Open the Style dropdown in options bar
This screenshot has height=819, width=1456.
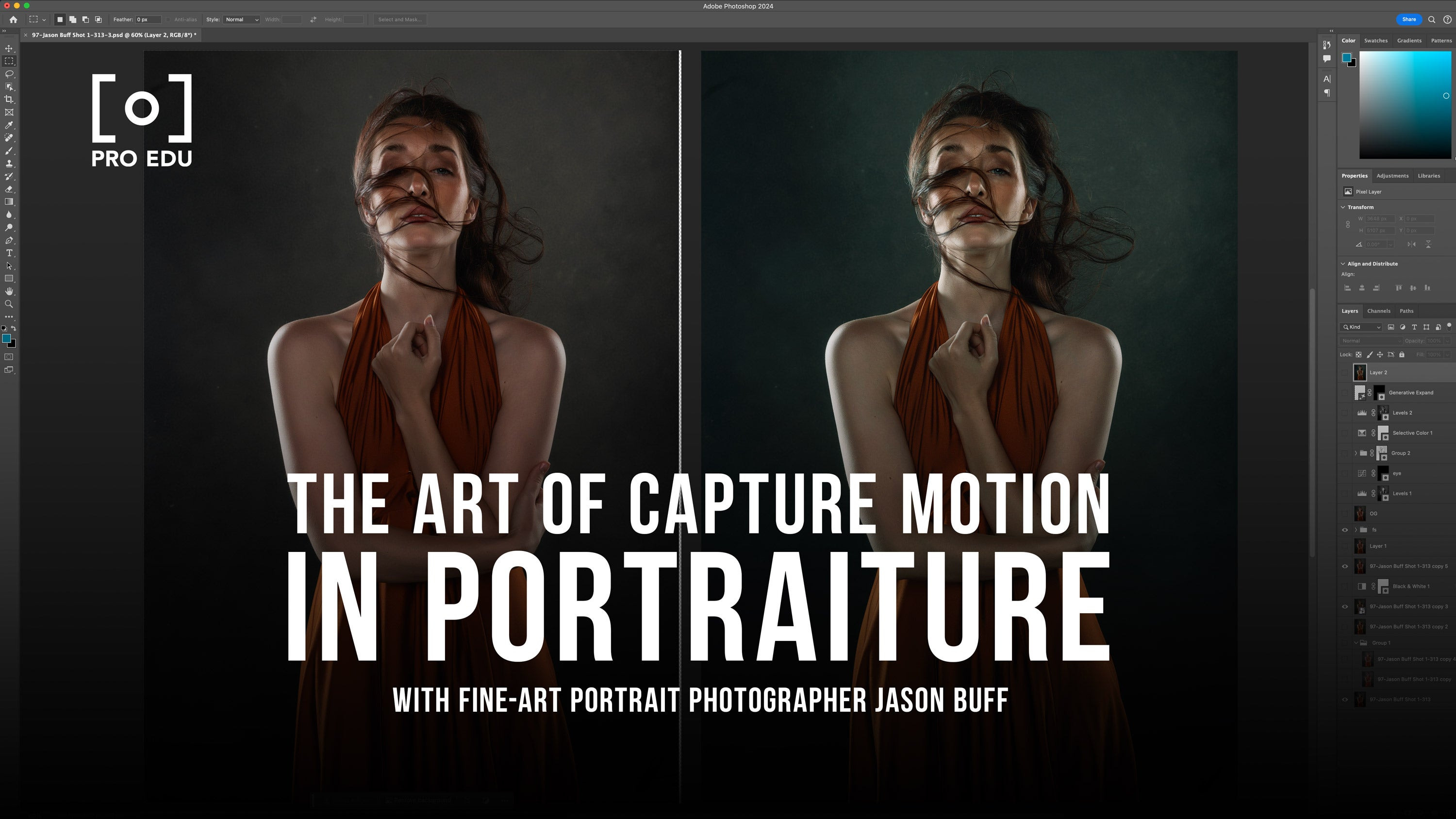(241, 19)
